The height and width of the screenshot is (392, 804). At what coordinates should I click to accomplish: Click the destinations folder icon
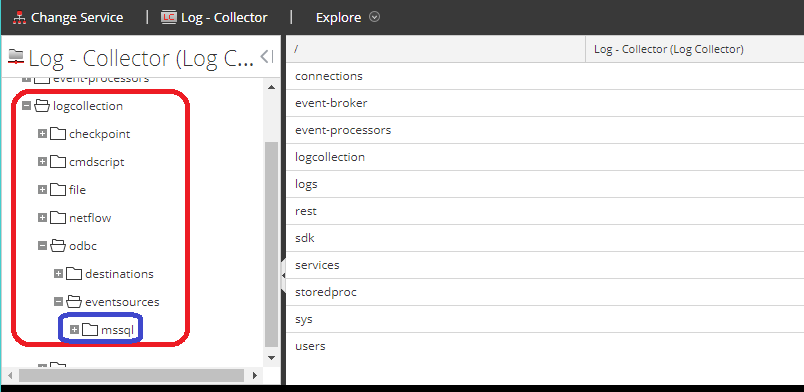(74, 274)
